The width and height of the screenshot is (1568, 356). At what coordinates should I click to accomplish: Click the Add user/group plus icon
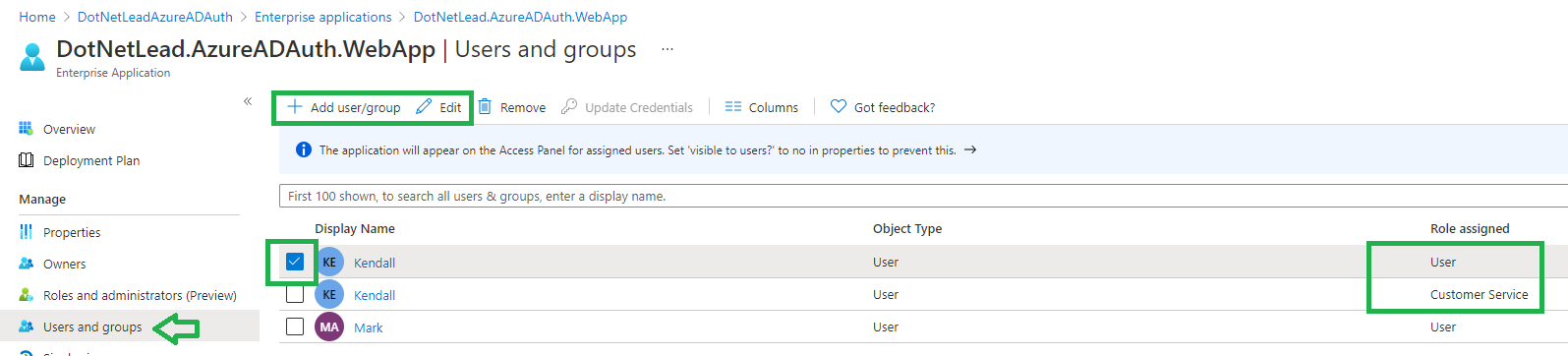coord(294,106)
